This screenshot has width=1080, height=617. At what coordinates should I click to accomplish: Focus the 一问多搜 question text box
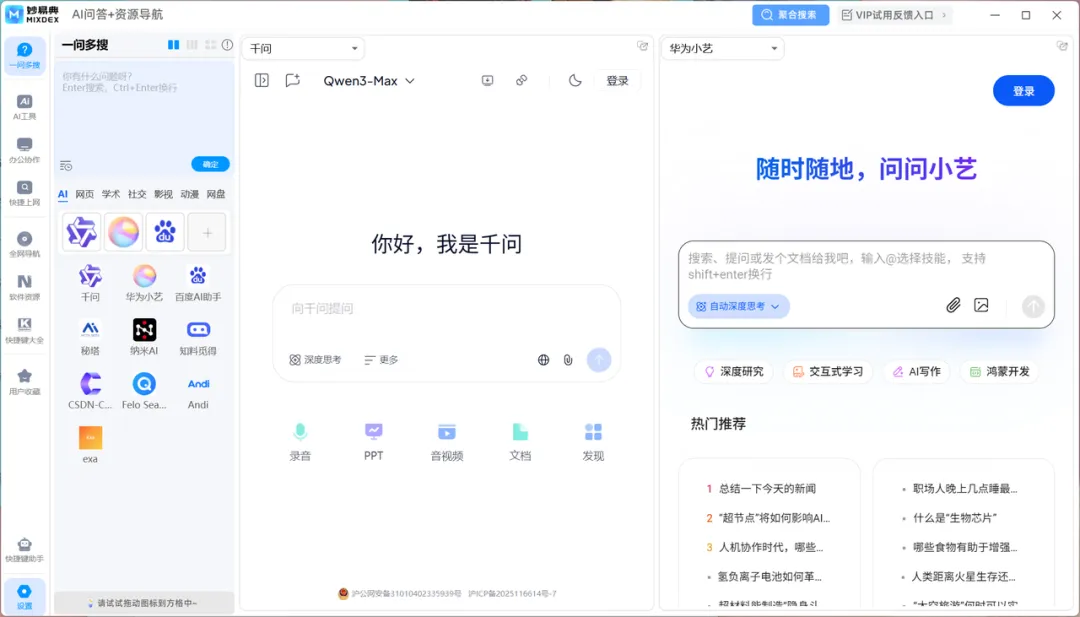144,109
